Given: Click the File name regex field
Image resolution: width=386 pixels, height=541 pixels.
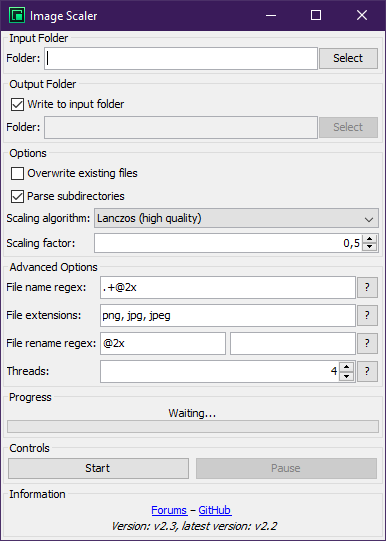Looking at the screenshot, I should (x=228, y=287).
